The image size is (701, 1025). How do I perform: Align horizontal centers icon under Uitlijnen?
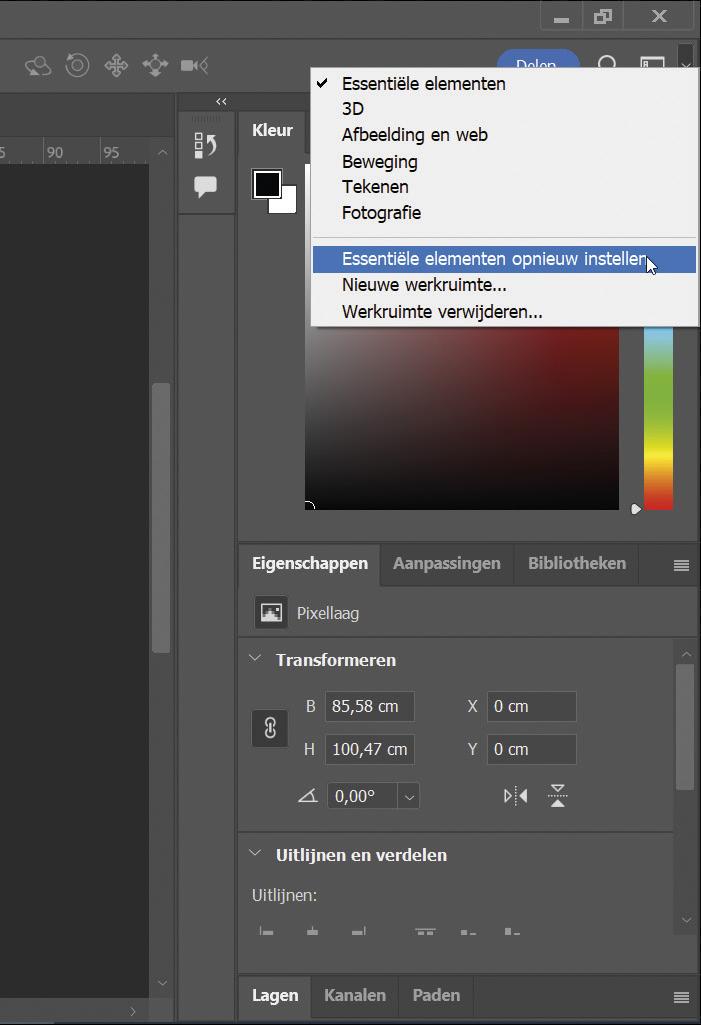pyautogui.click(x=313, y=931)
